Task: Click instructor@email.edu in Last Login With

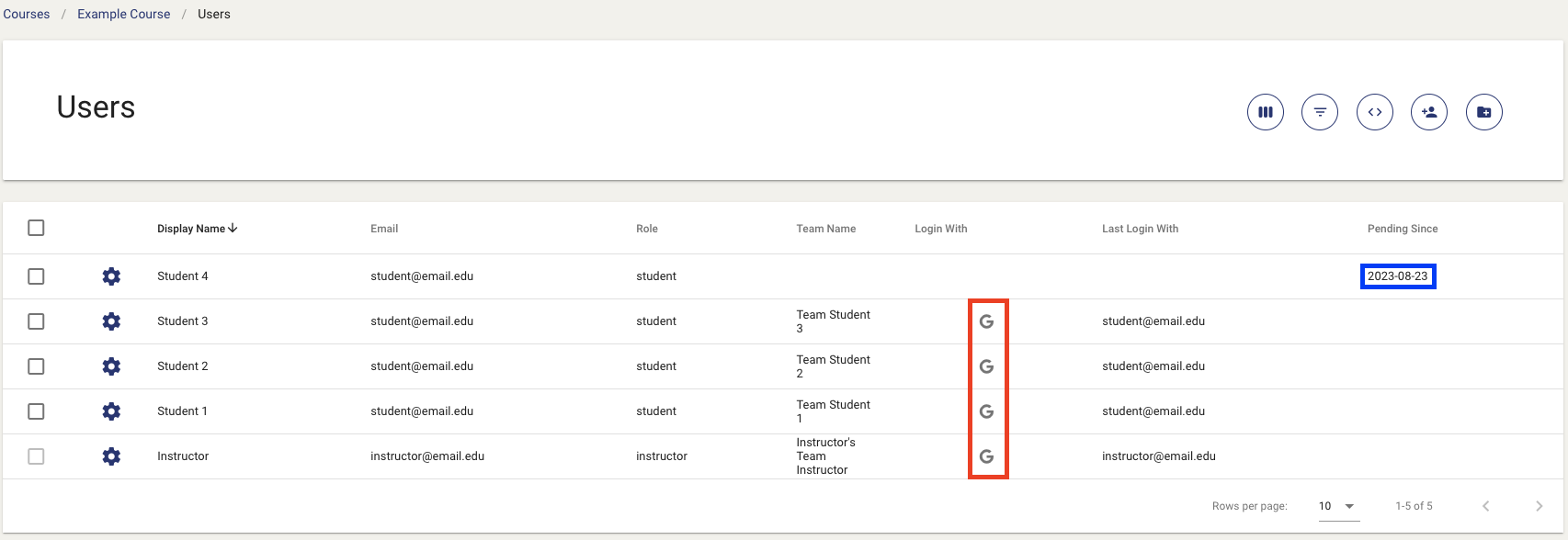Action: pos(1159,456)
